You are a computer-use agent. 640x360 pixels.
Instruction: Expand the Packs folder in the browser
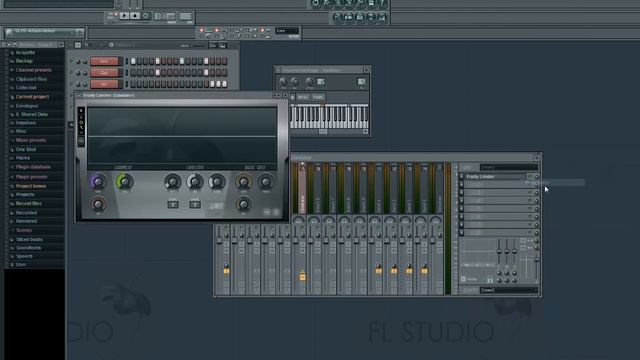click(23, 158)
